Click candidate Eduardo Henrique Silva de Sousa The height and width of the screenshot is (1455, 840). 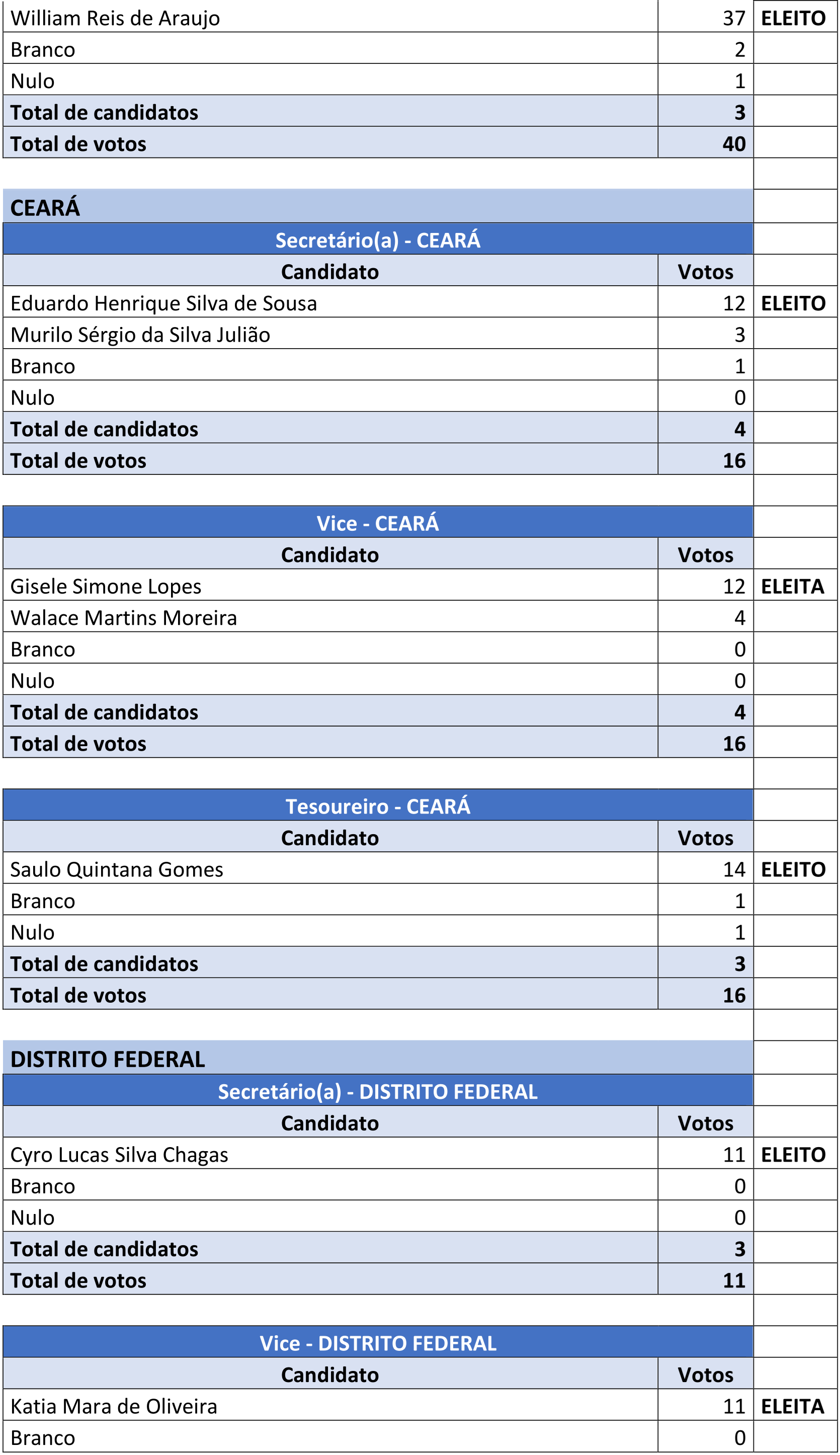tap(164, 303)
